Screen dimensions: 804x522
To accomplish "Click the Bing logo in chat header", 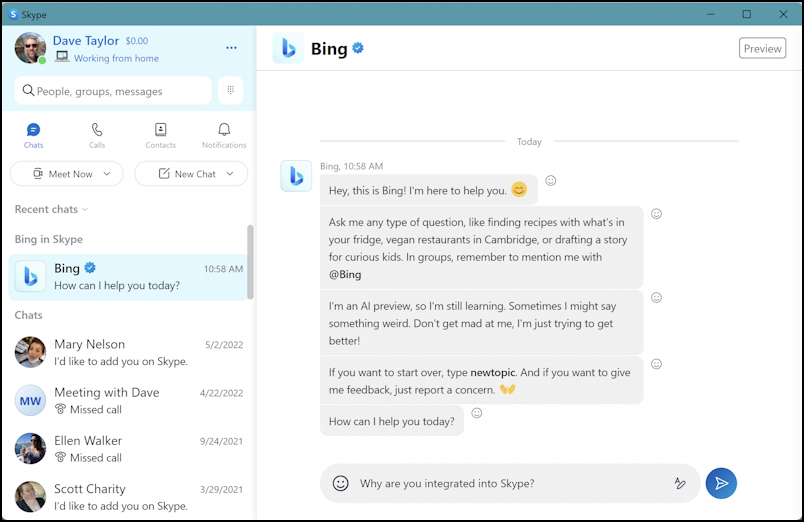I will coord(288,48).
